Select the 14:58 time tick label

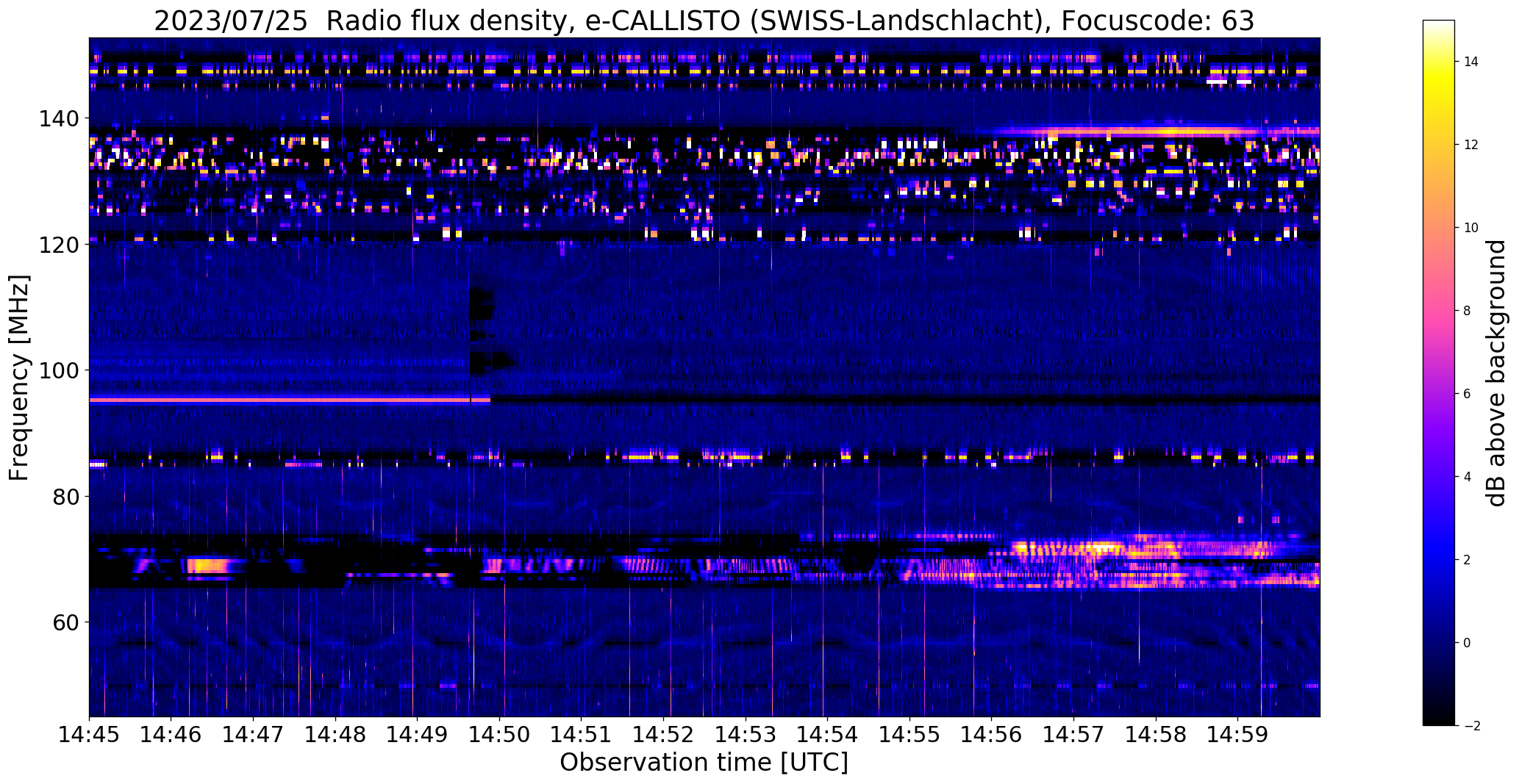point(1157,734)
